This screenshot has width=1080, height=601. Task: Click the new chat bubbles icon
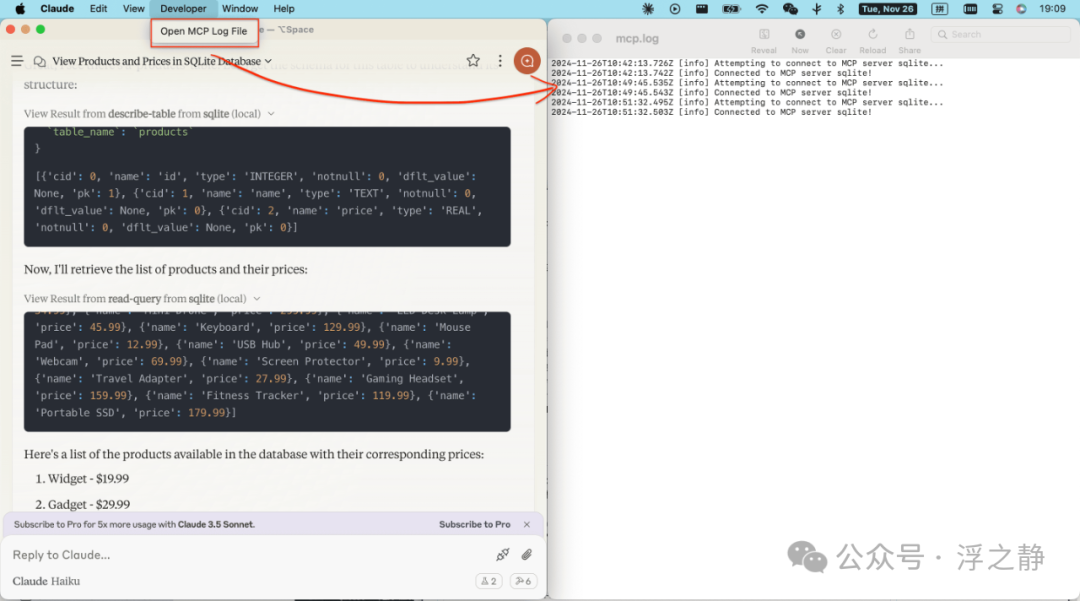coord(40,61)
